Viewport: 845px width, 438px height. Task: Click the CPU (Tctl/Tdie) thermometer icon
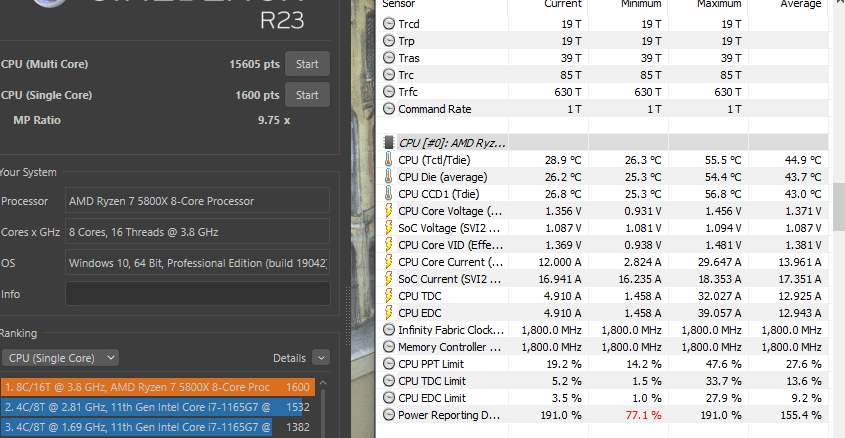(389, 159)
